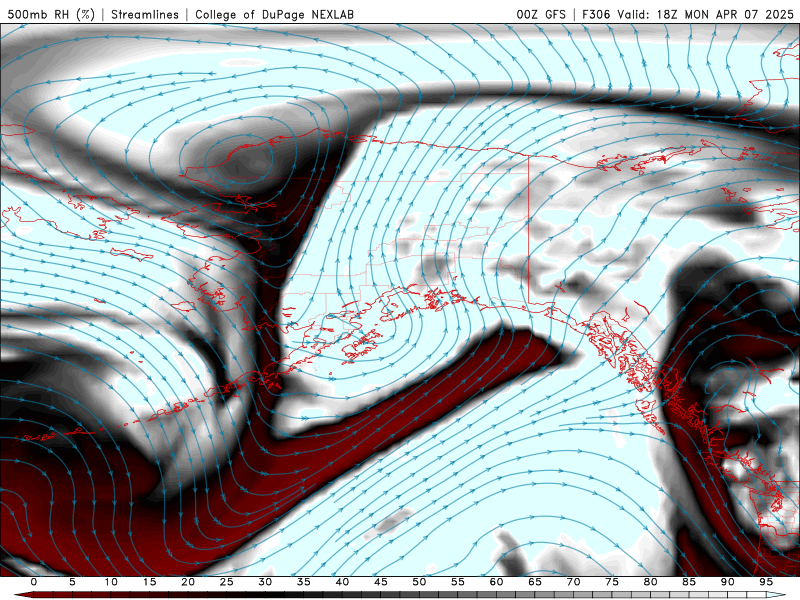Click the colorbar value label '20'
The width and height of the screenshot is (800, 600).
(x=188, y=582)
